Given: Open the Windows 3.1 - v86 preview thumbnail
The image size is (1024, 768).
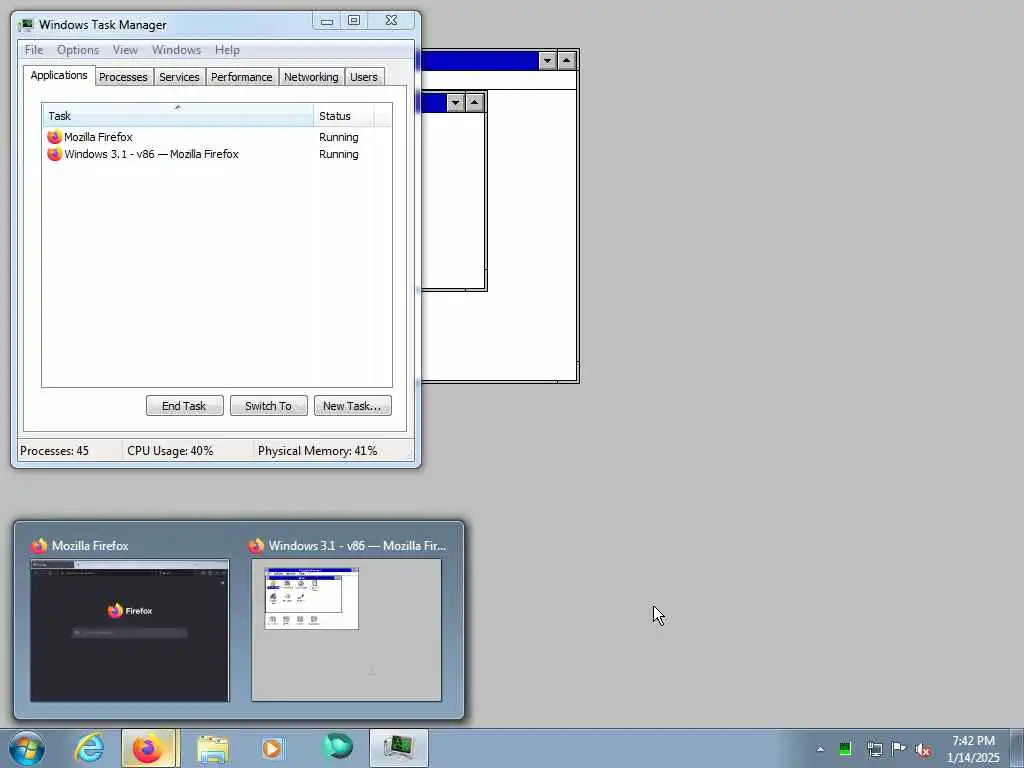Looking at the screenshot, I should [x=346, y=630].
